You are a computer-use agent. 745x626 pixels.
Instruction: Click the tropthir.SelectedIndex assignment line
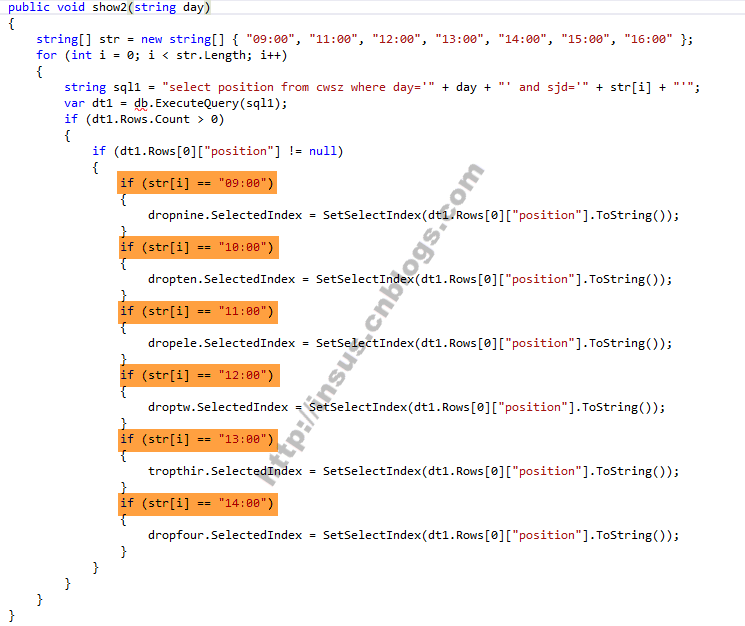[x=413, y=471]
